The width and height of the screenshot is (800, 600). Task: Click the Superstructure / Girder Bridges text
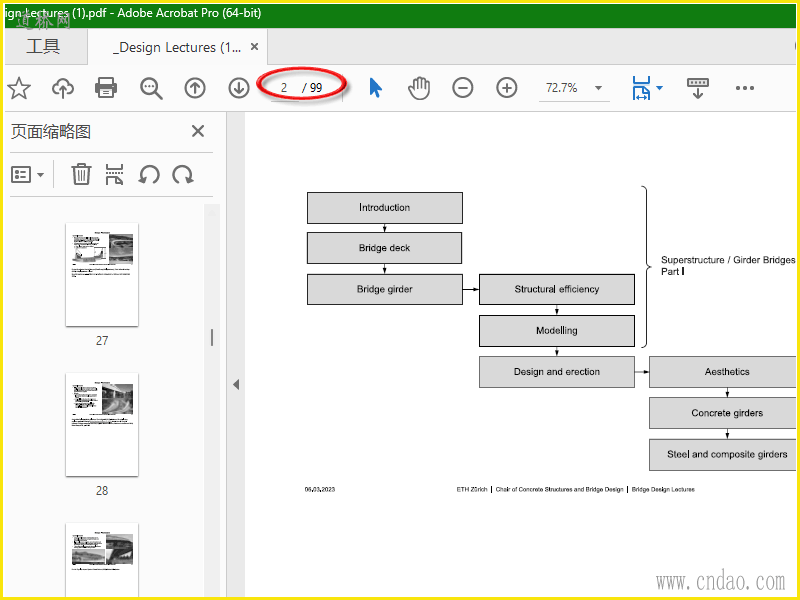pyautogui.click(x=728, y=260)
